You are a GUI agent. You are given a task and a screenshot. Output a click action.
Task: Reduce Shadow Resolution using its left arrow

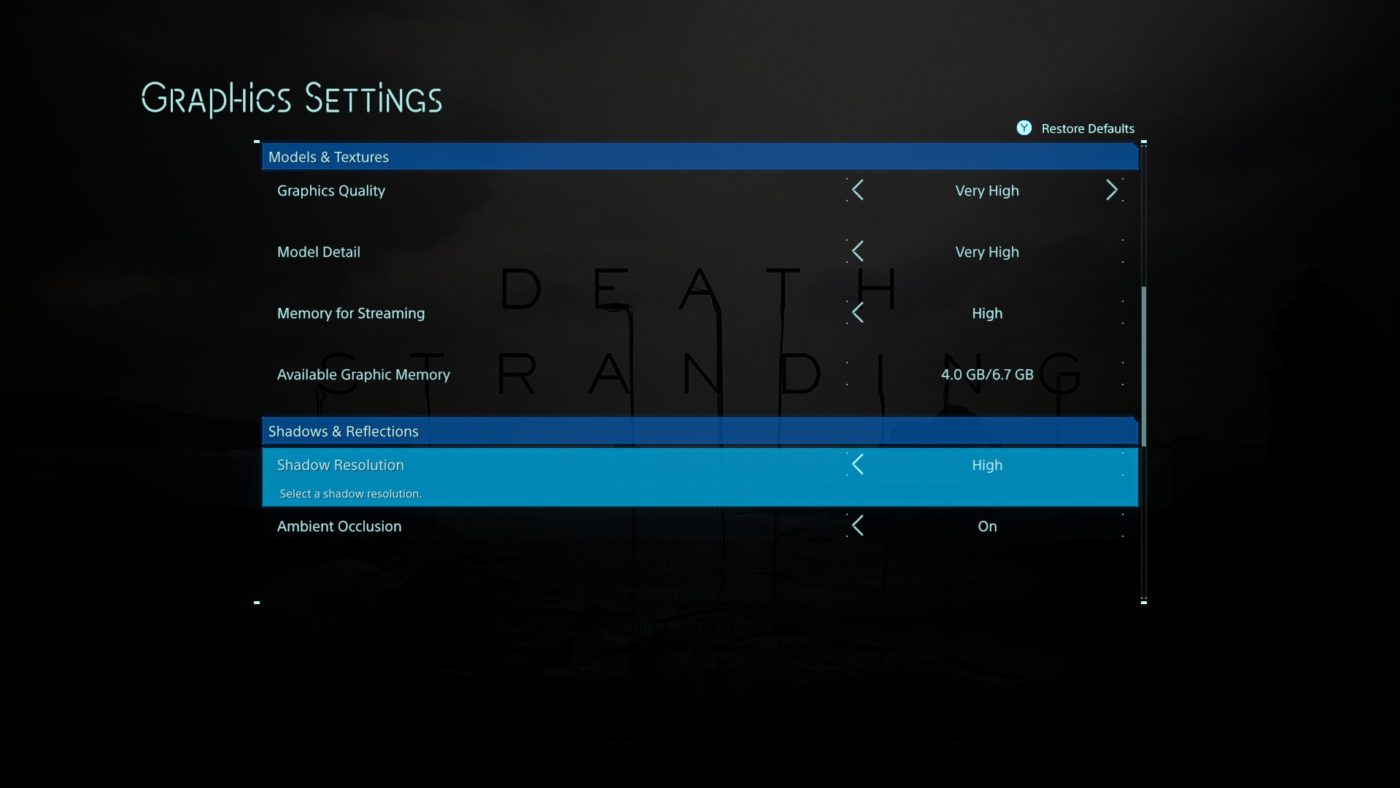pos(857,464)
